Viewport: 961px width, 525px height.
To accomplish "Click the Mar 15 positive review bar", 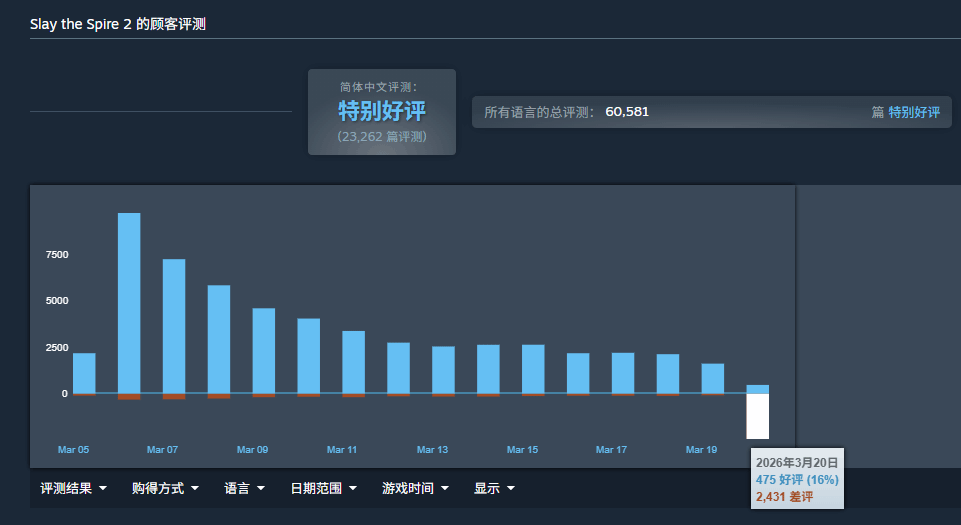I will (x=533, y=369).
